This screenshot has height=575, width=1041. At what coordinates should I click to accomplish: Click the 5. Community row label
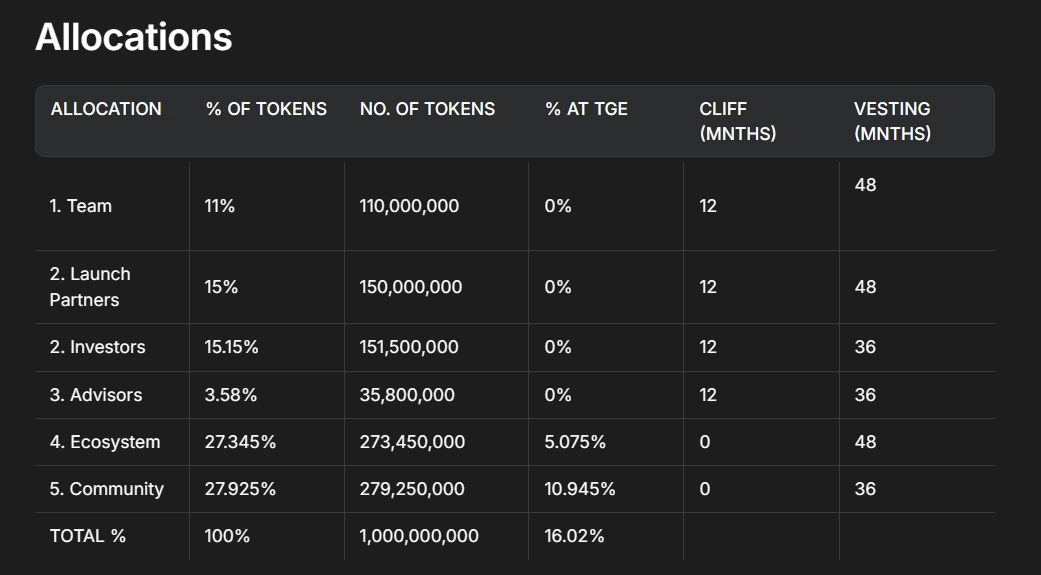point(106,489)
